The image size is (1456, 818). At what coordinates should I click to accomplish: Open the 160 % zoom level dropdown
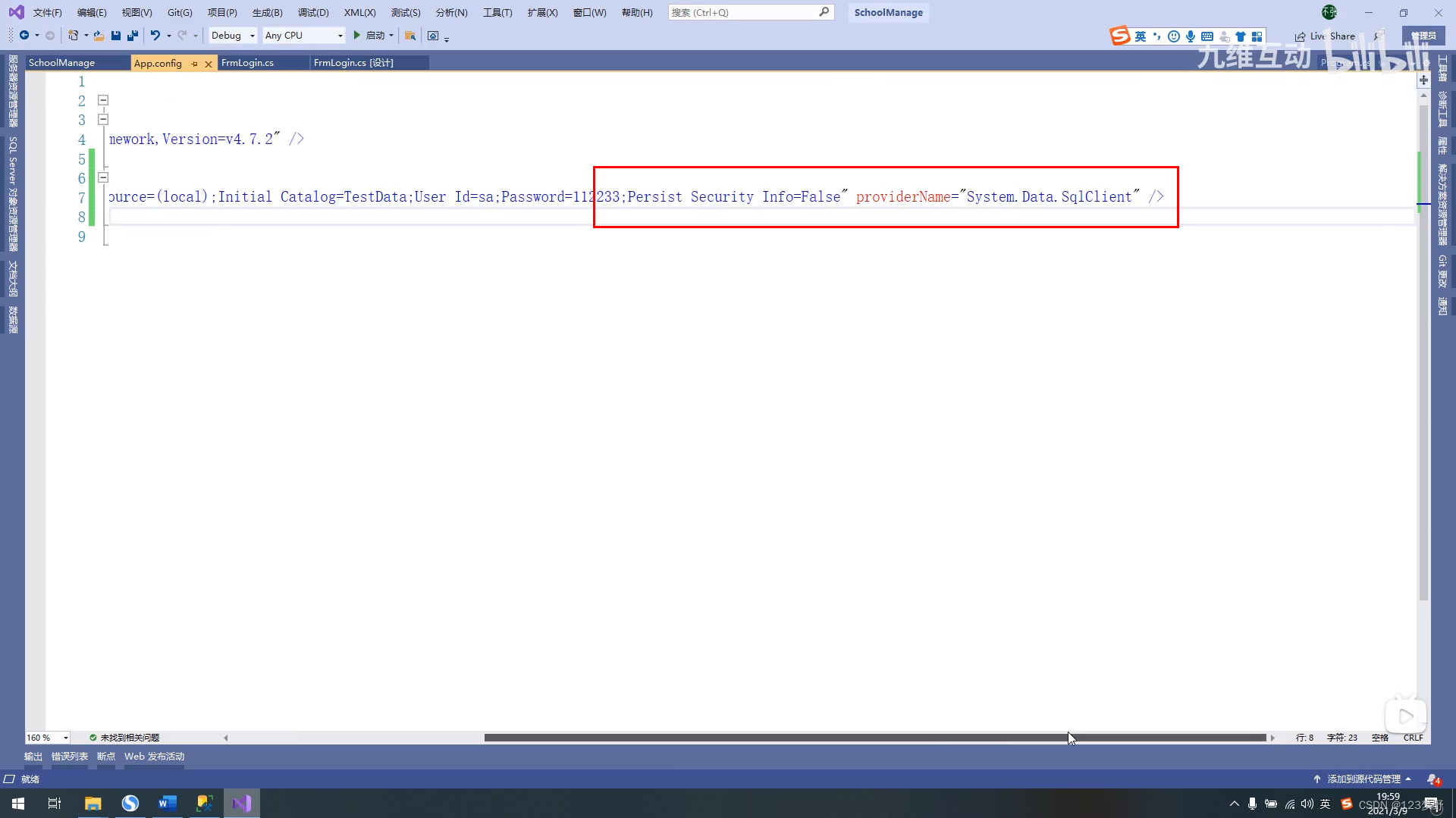pos(48,738)
